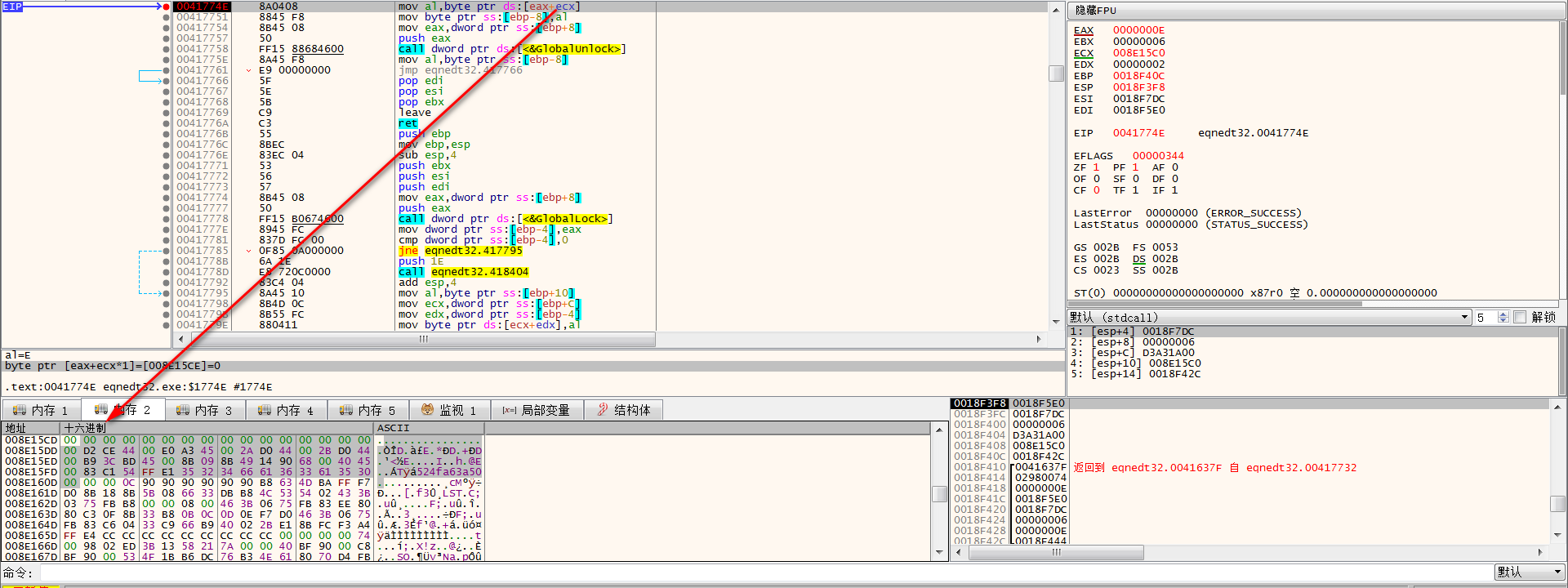
Task: Increase the argument count stepper
Action: pos(1503,314)
